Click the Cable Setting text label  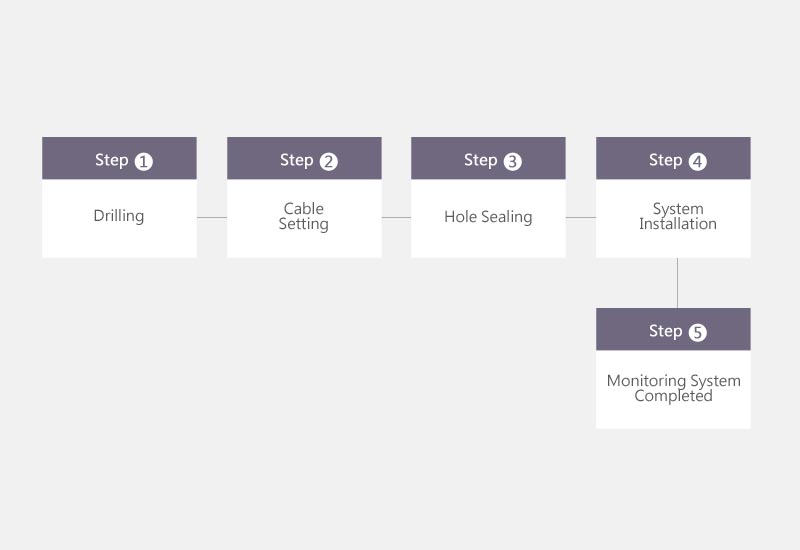(304, 216)
